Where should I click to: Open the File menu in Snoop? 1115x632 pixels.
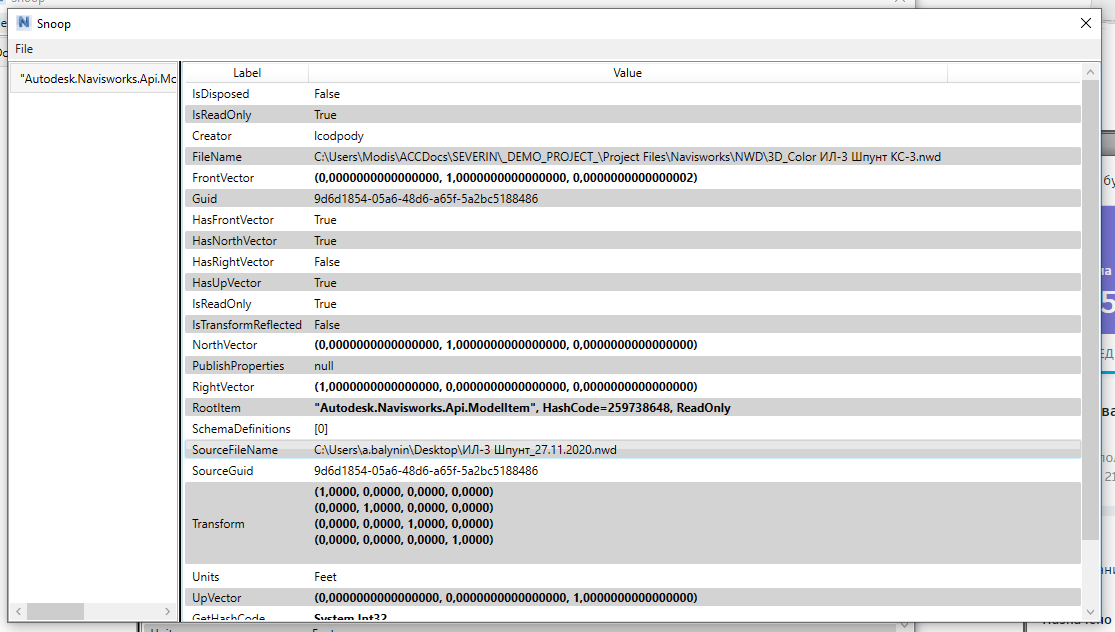(24, 49)
